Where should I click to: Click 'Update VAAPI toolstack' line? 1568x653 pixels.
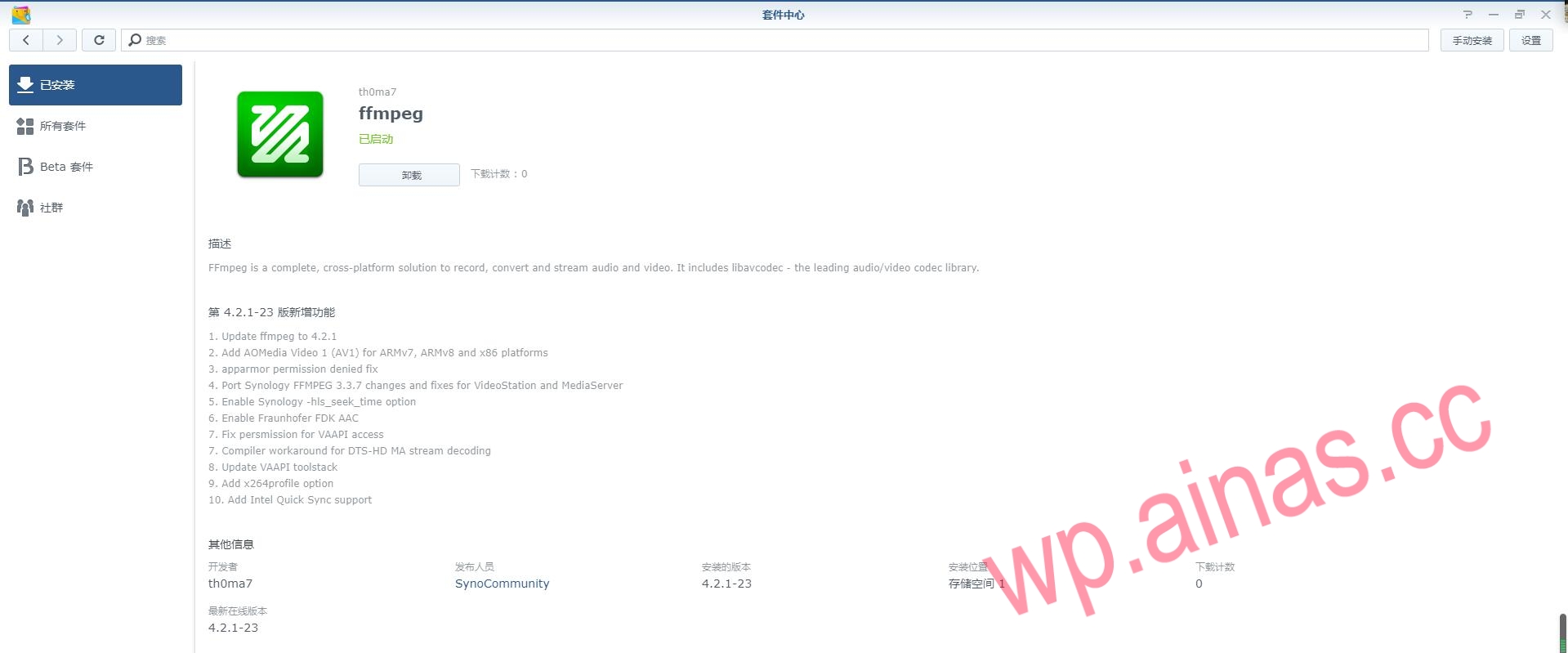pos(273,467)
